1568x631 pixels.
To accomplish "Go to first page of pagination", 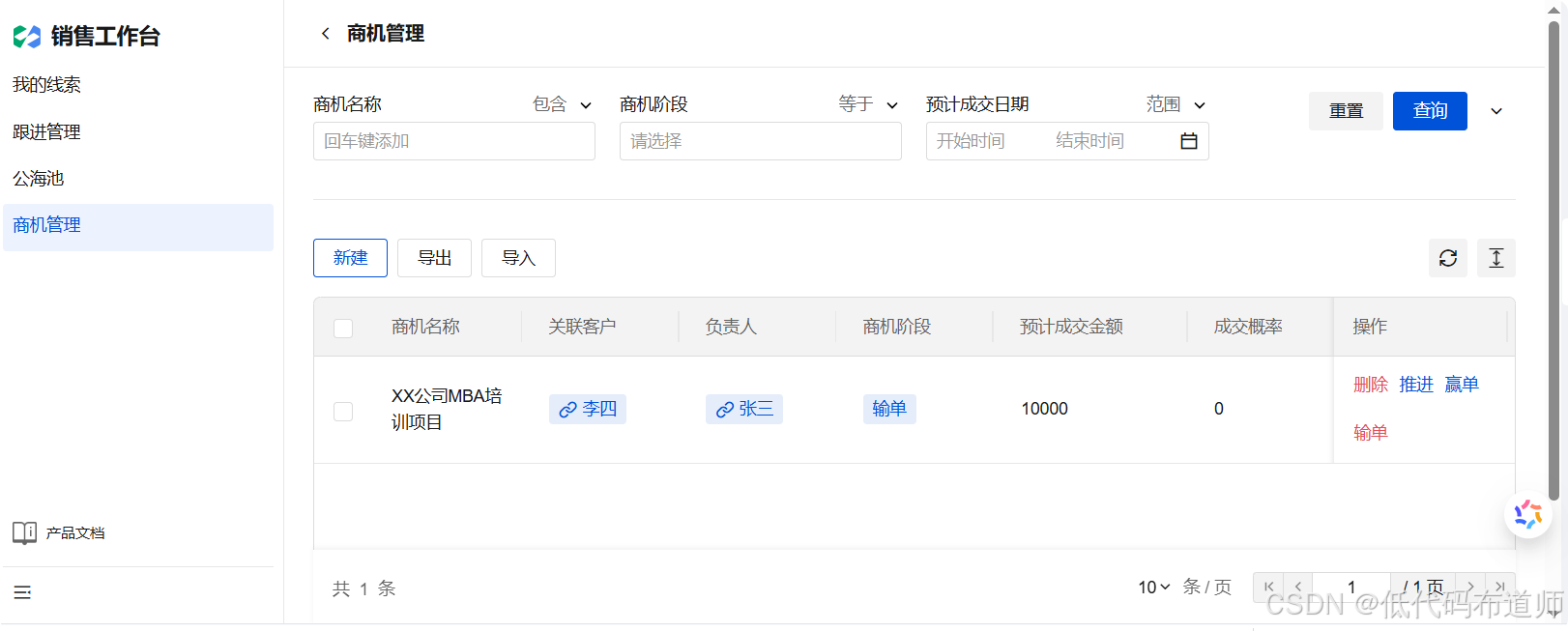I will tap(1269, 587).
